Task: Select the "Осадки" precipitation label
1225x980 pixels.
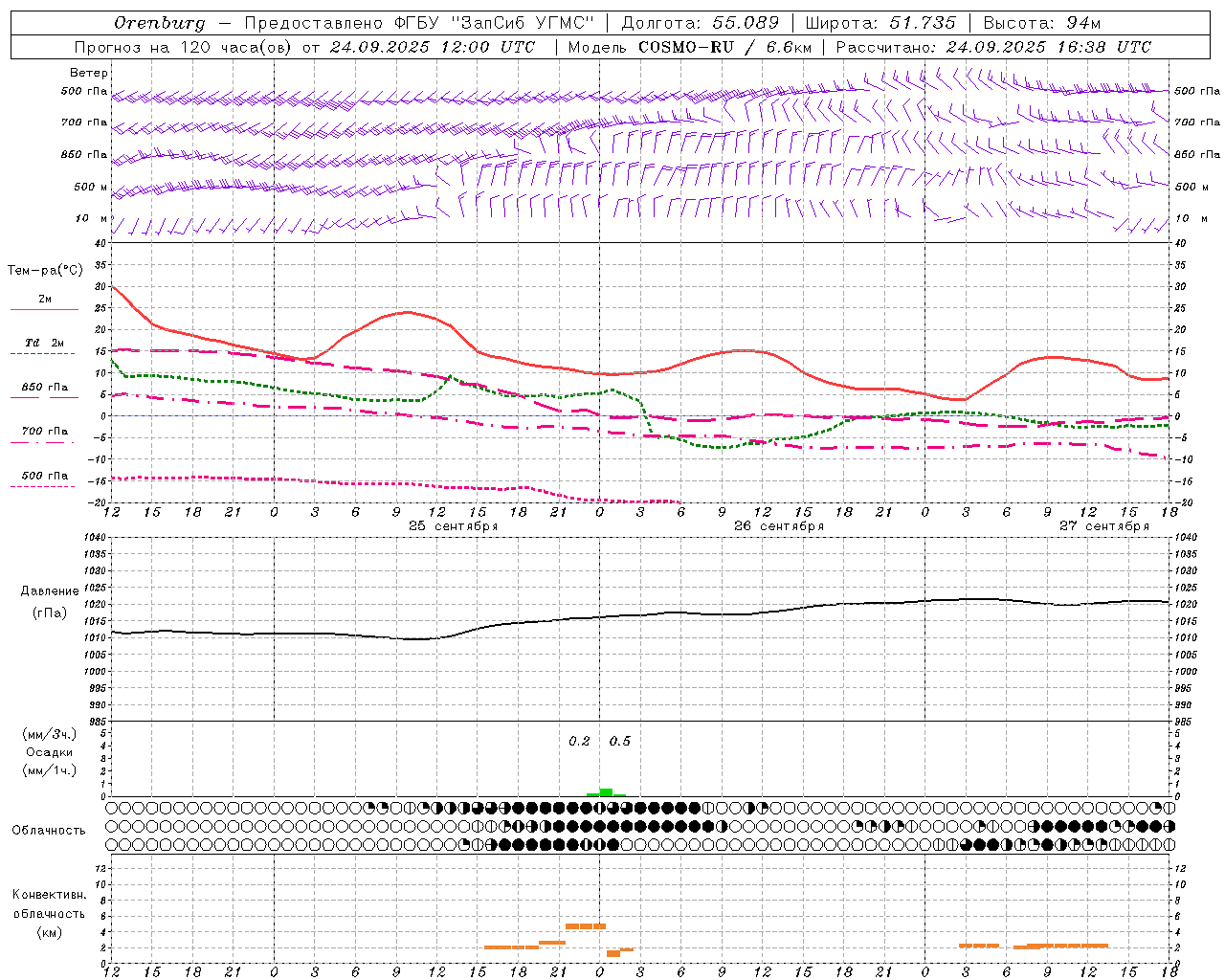Action: click(x=50, y=752)
